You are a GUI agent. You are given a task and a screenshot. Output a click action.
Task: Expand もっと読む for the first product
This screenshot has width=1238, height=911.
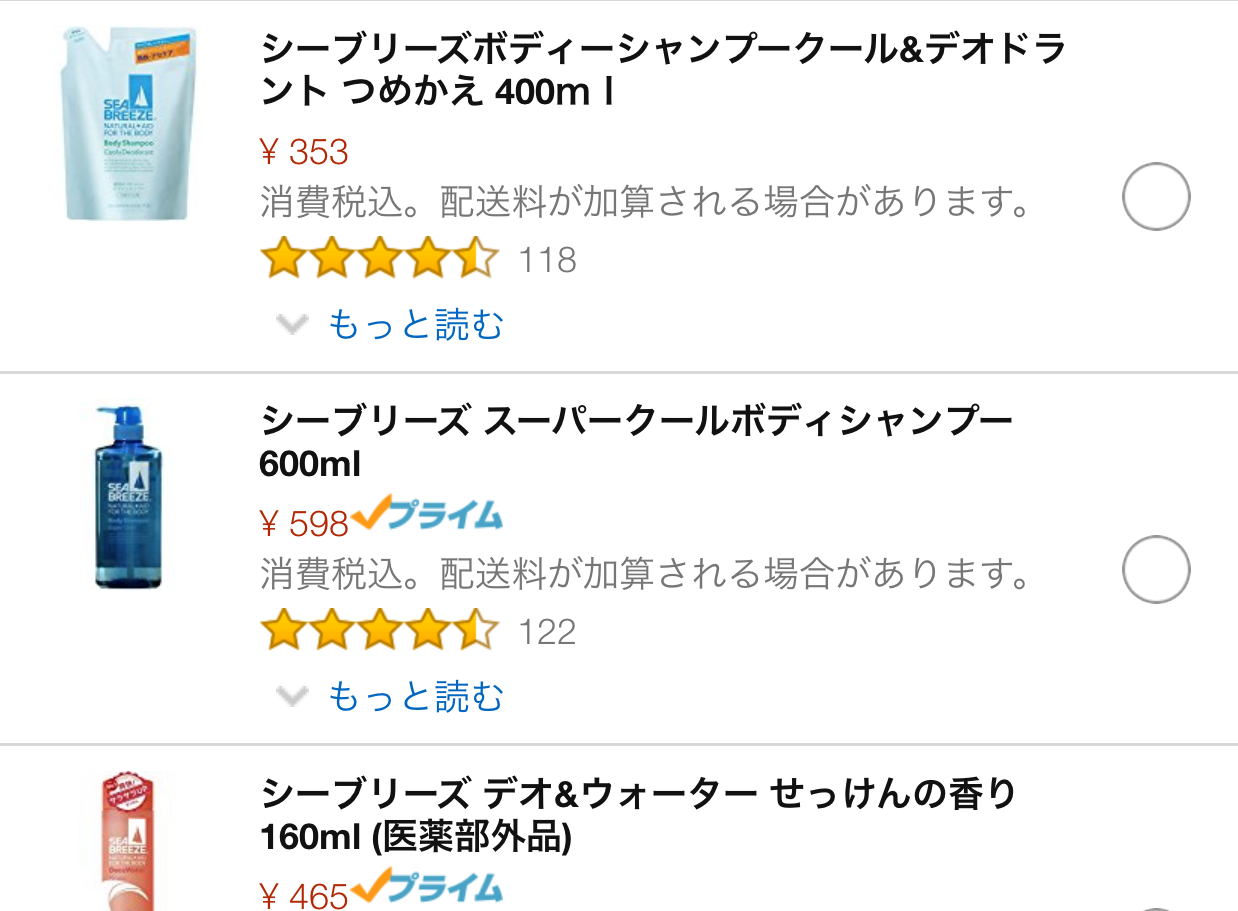(x=415, y=324)
